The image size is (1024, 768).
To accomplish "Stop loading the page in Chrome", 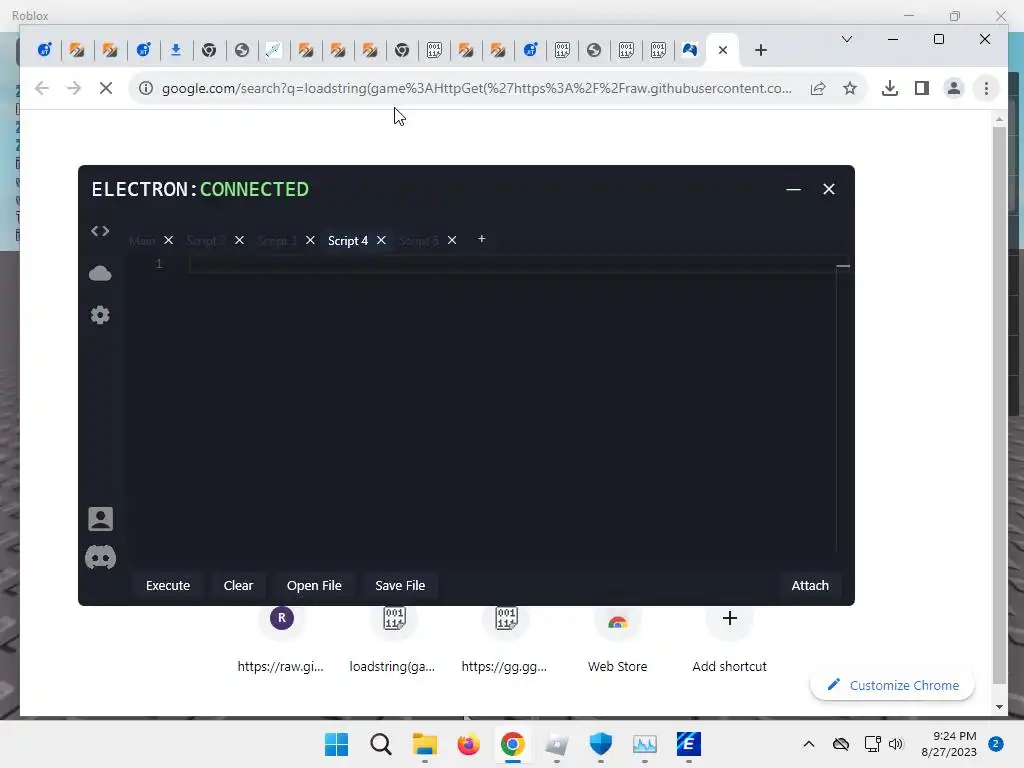I will point(106,88).
